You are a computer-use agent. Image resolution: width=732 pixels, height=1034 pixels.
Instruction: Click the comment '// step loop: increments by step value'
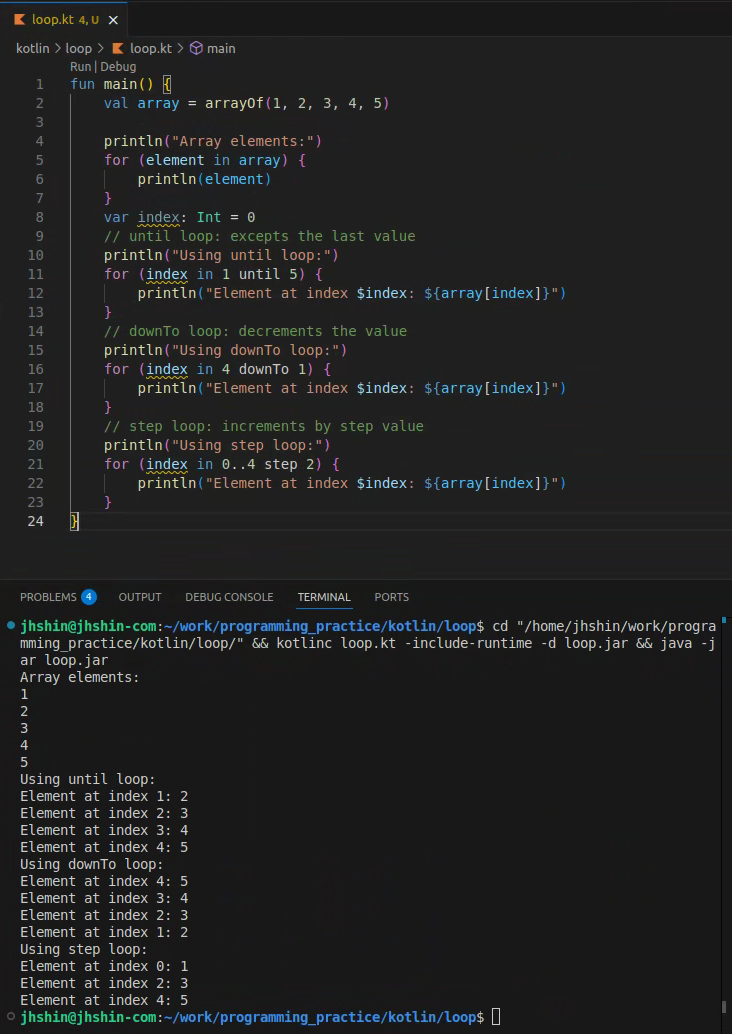tap(264, 426)
